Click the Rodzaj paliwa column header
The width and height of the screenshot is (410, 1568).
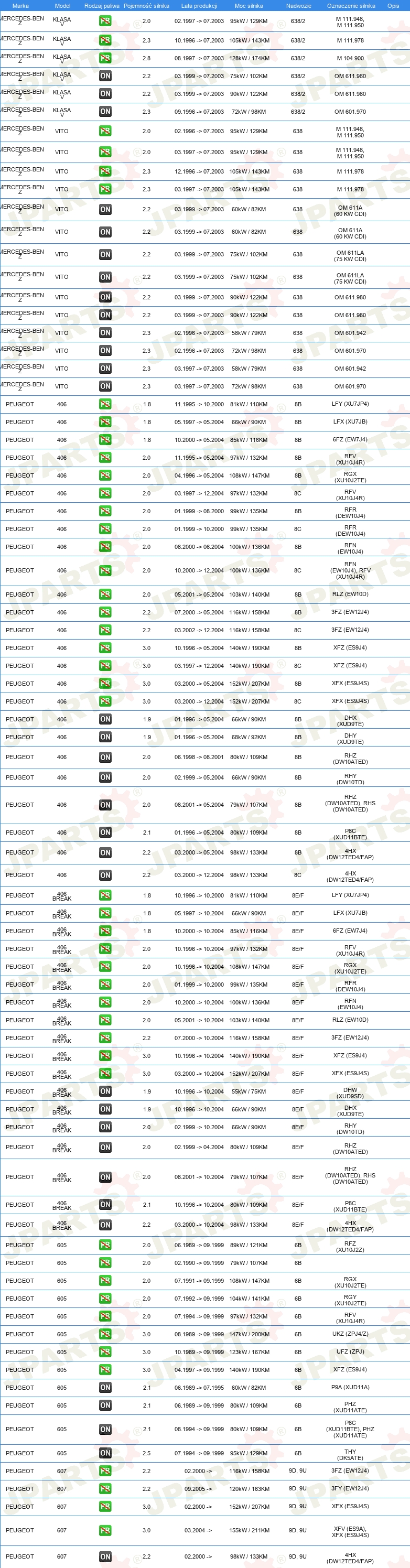point(102,5)
